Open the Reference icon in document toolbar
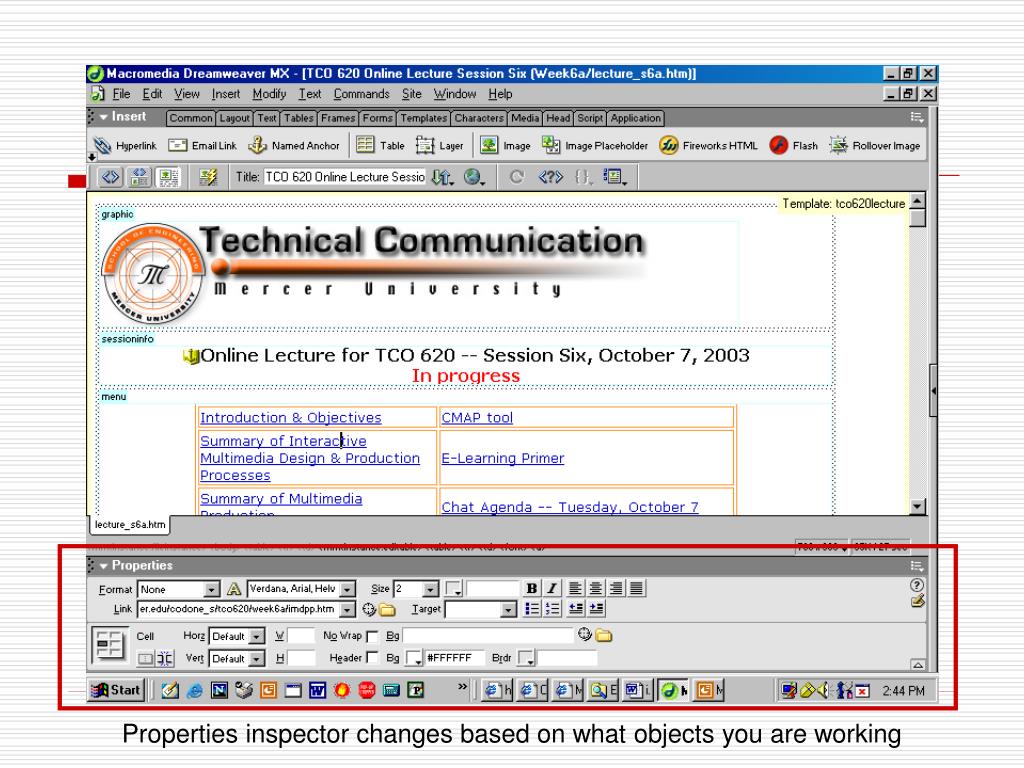This screenshot has width=1024, height=768. point(550,177)
